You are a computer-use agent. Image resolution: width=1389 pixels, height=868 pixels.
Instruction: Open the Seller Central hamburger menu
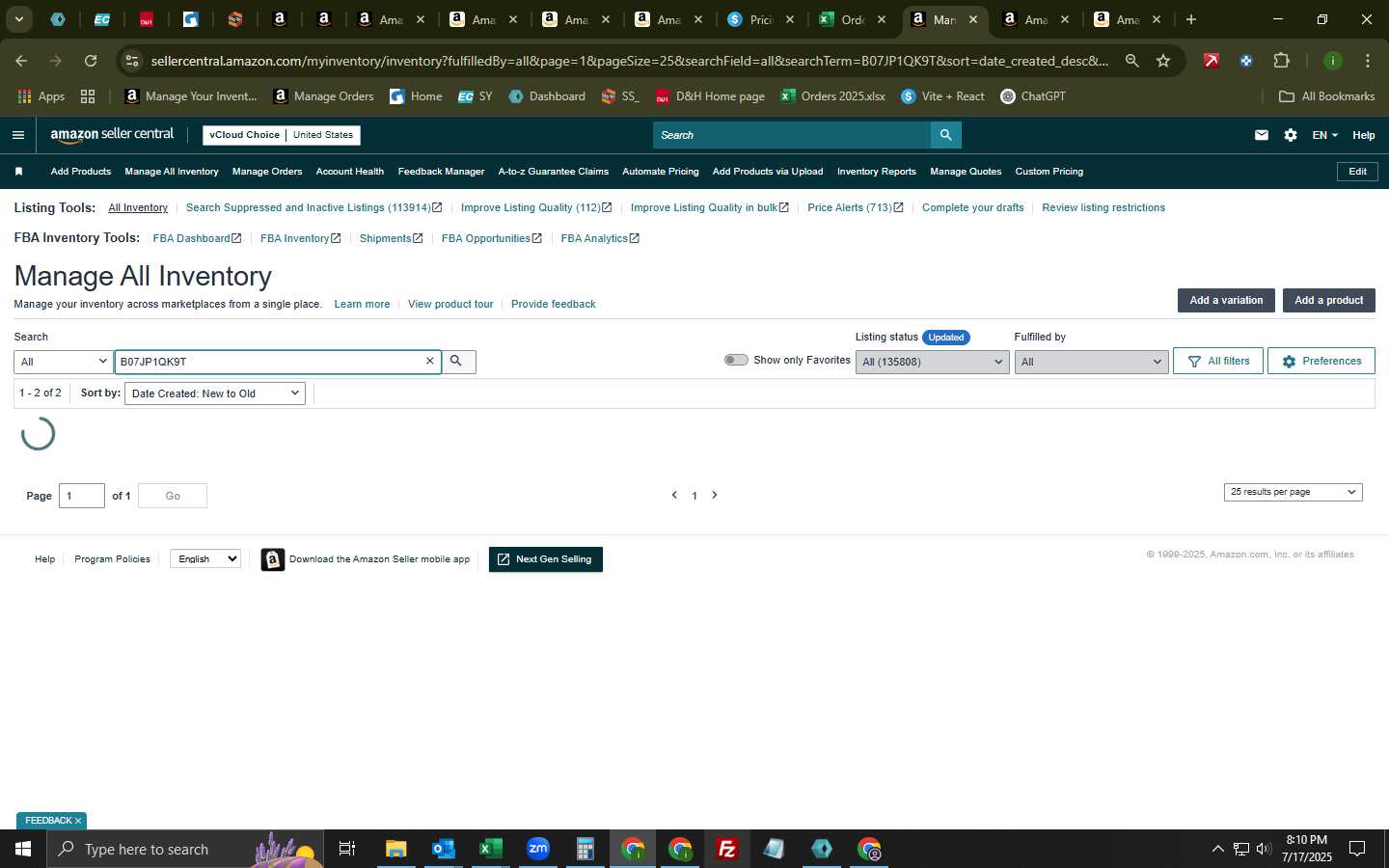(17, 135)
